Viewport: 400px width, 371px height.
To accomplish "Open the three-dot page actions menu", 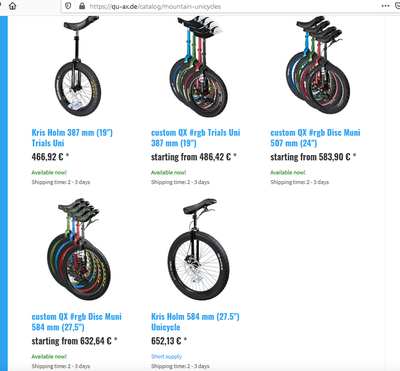I will click(x=385, y=6).
